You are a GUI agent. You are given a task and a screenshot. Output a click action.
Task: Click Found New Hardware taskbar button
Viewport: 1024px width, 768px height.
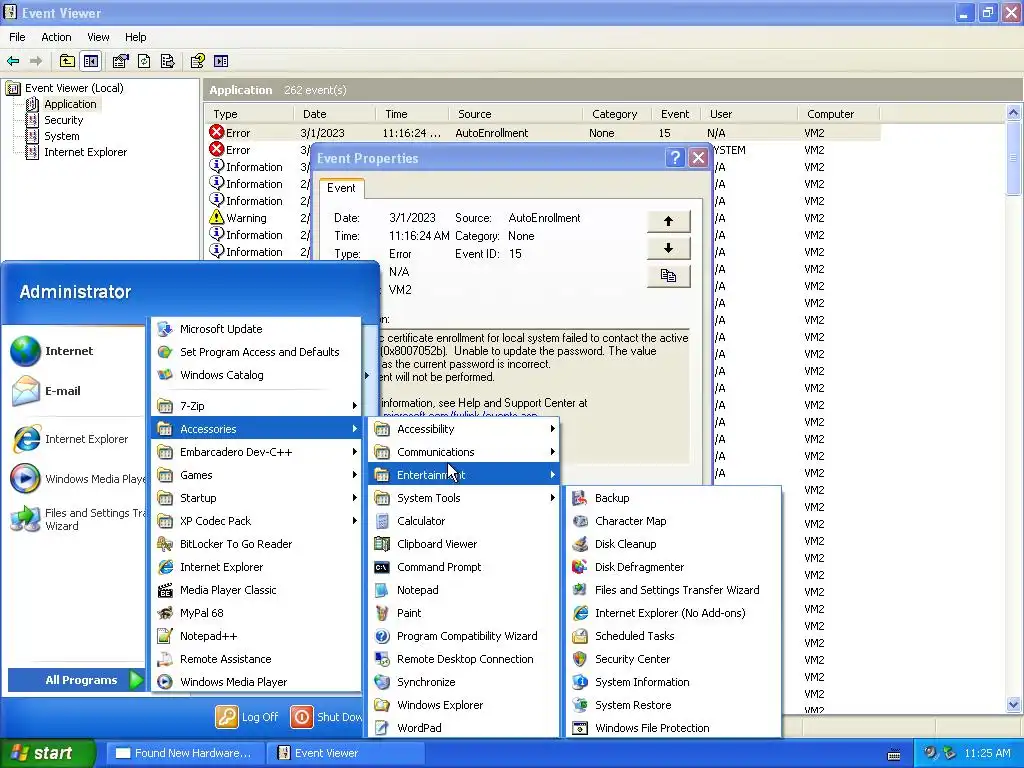coord(185,753)
